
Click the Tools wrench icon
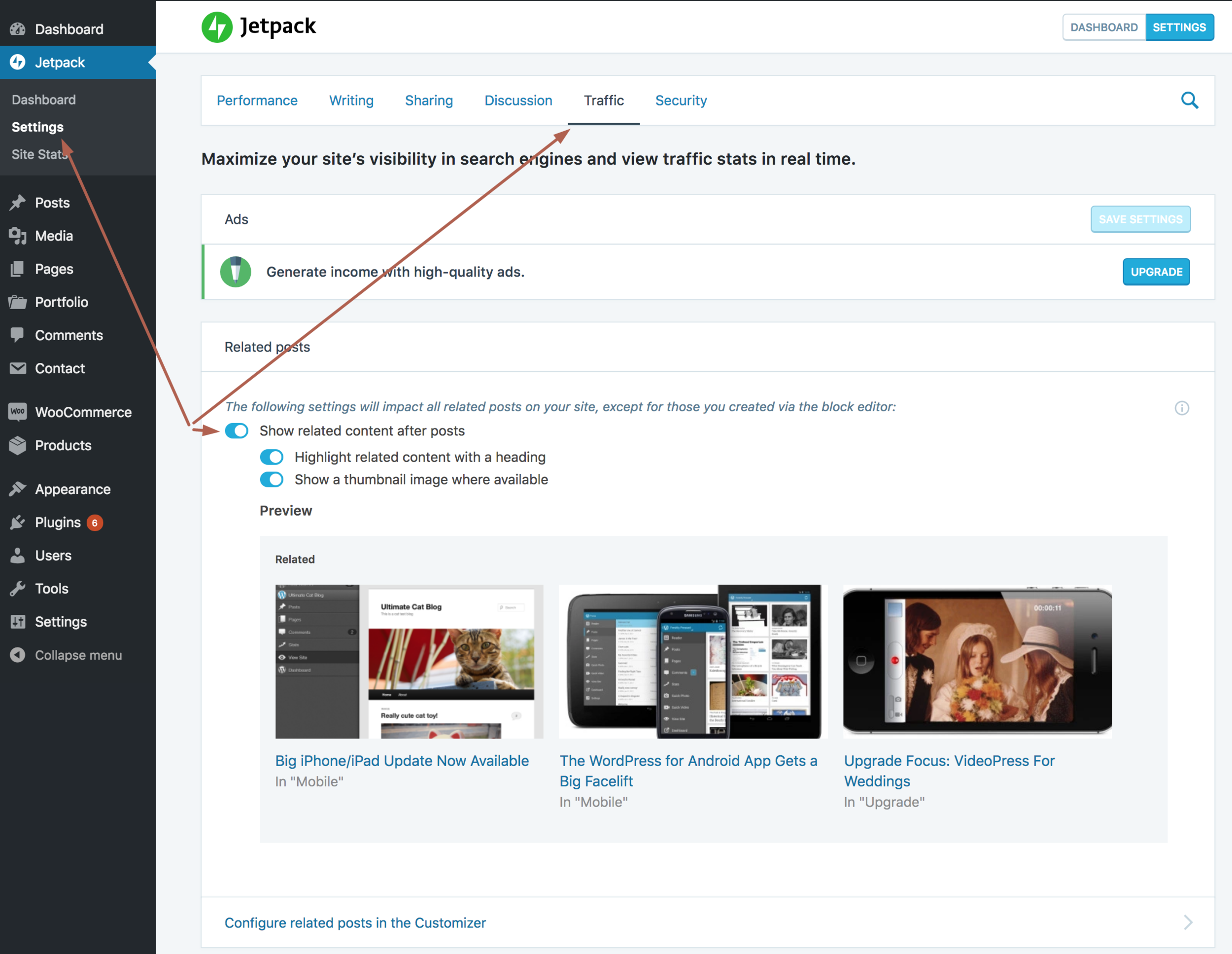tap(17, 589)
